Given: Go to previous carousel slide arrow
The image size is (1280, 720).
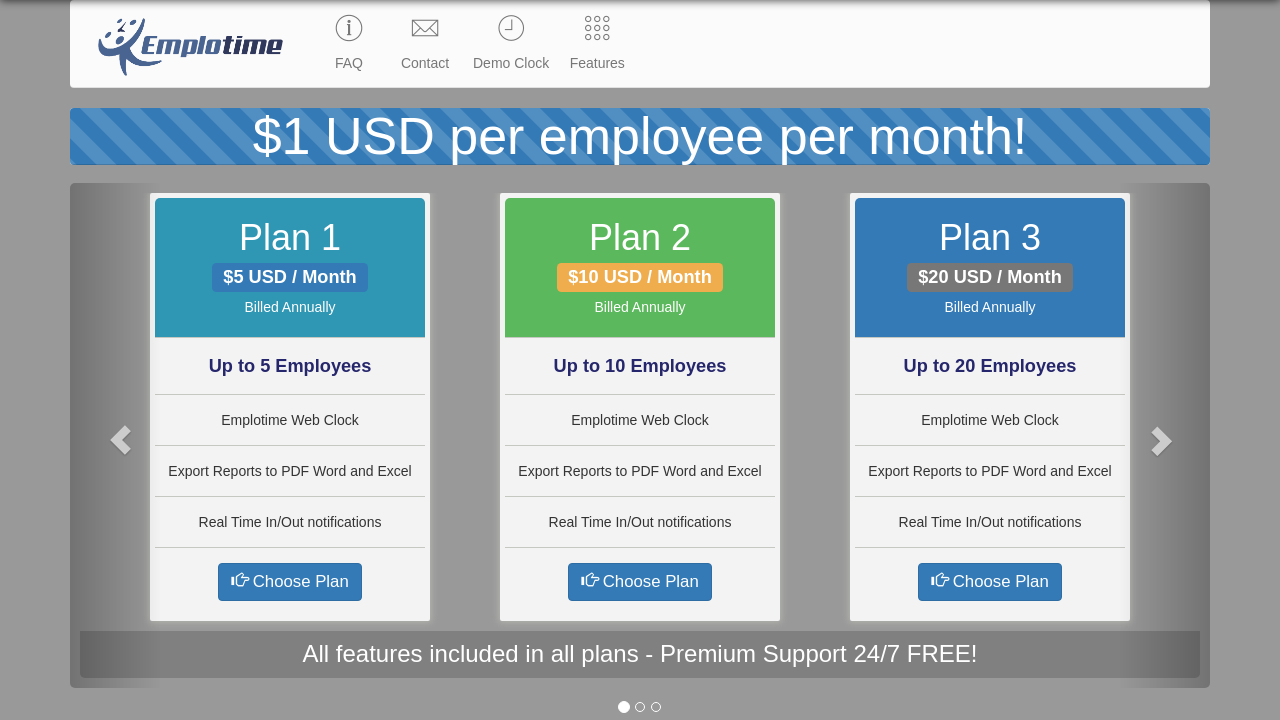Looking at the screenshot, I should pos(121,440).
